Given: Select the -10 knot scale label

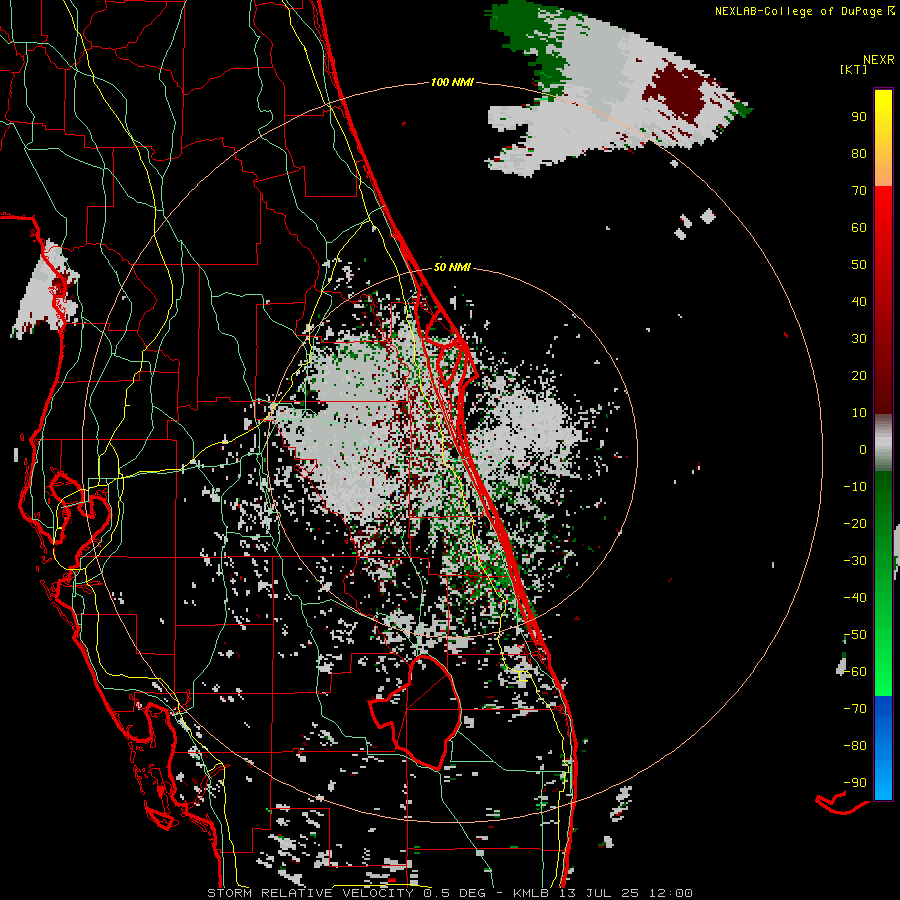Looking at the screenshot, I should click(x=855, y=487).
